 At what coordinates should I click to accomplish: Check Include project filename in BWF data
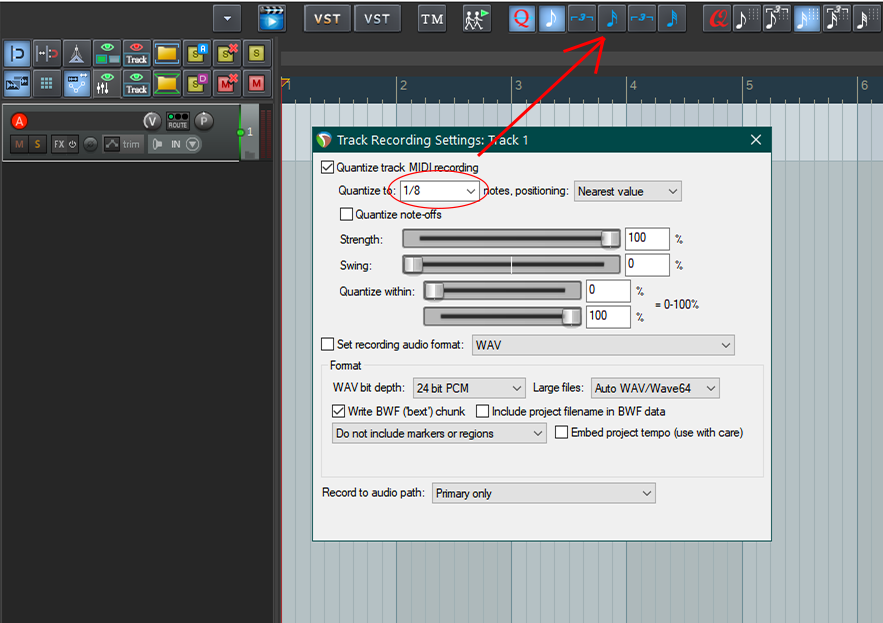pos(483,411)
